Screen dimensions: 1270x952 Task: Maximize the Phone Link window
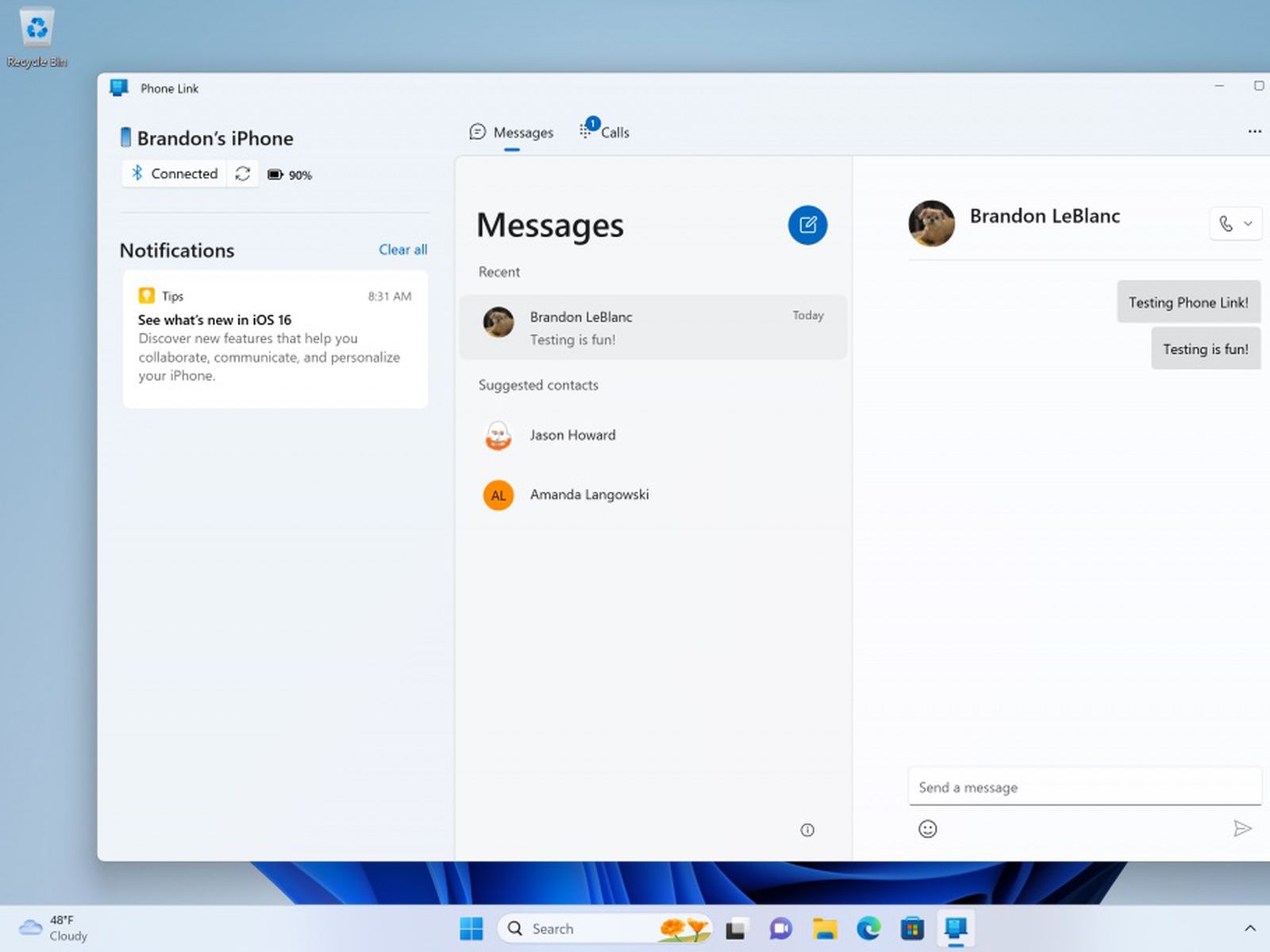coord(1259,86)
